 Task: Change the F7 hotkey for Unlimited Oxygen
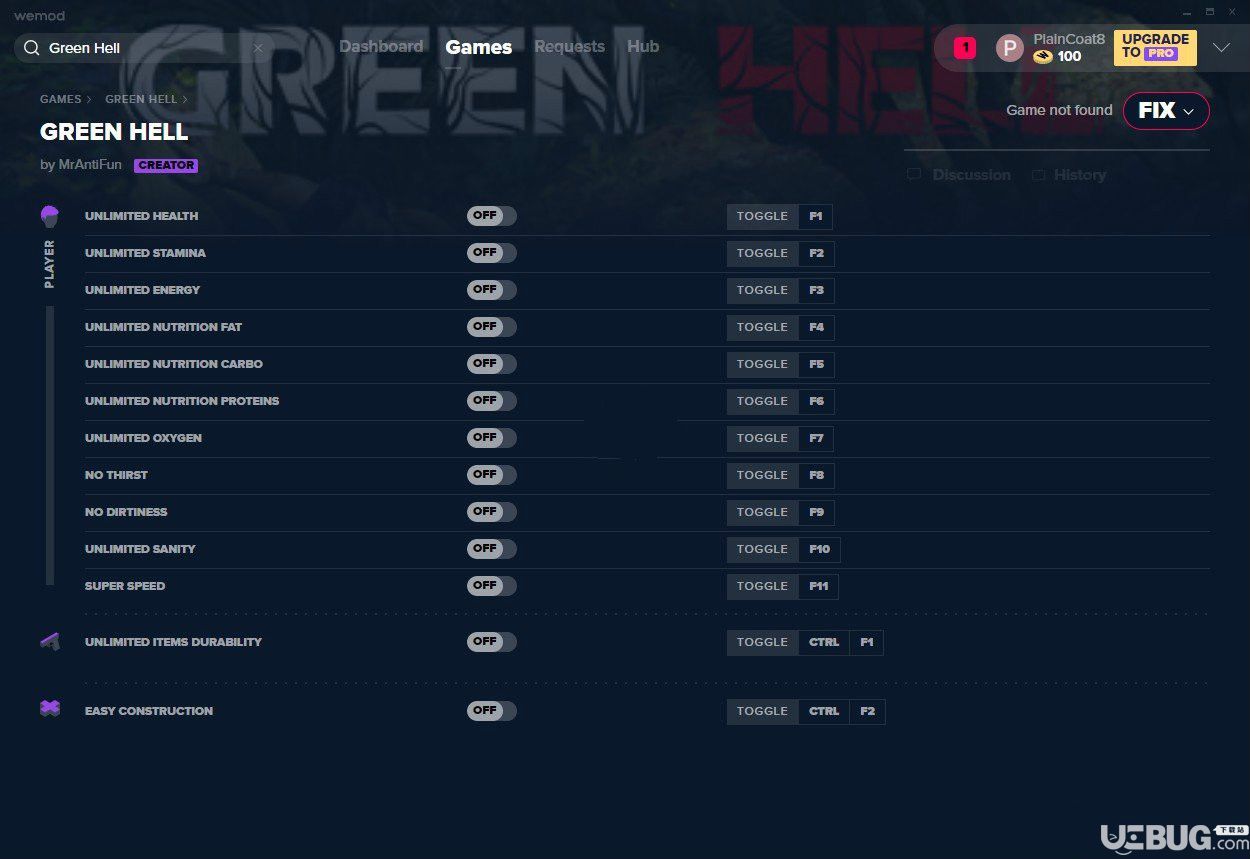coord(817,438)
